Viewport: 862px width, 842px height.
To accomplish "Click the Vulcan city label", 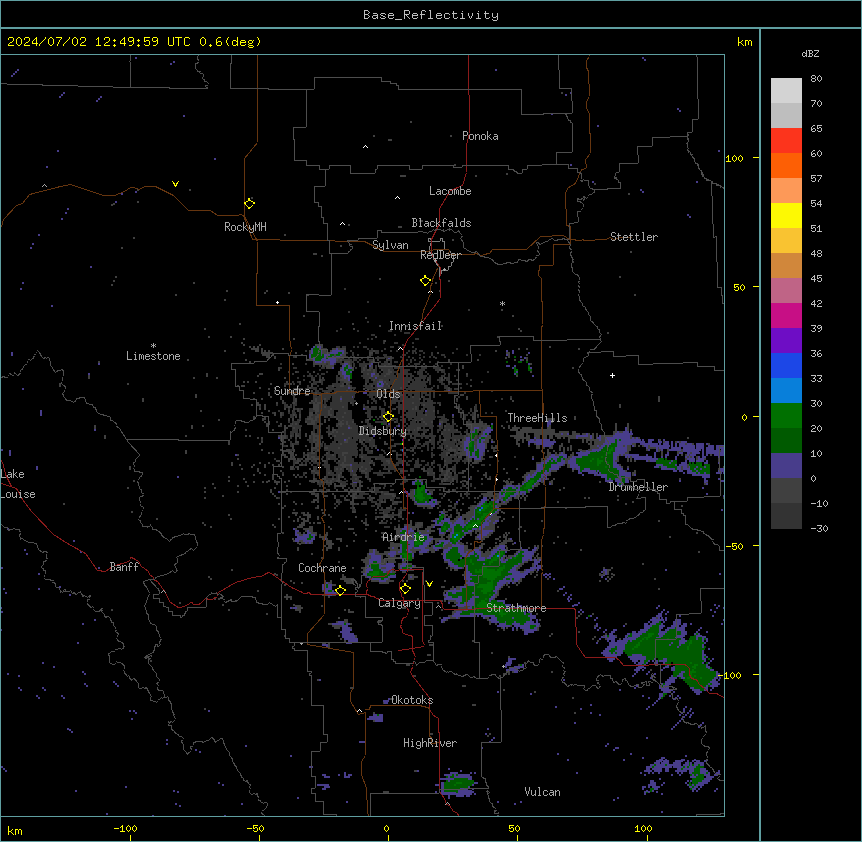I will (x=542, y=792).
